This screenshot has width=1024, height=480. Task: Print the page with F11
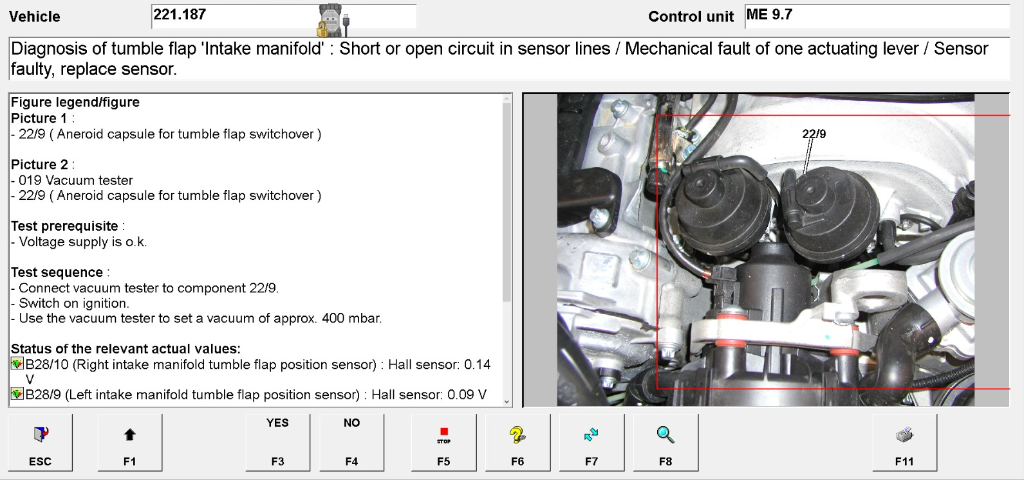[x=904, y=443]
